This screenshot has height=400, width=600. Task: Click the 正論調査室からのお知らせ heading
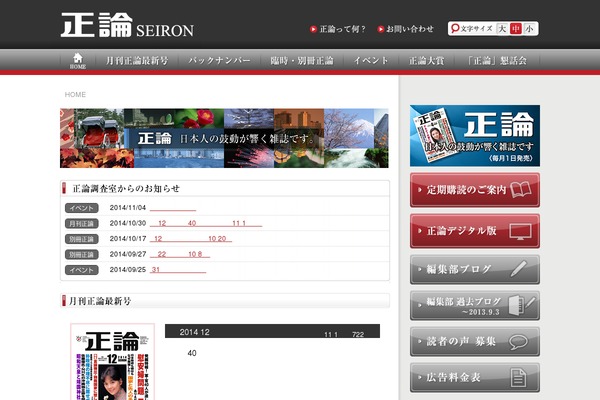click(126, 189)
